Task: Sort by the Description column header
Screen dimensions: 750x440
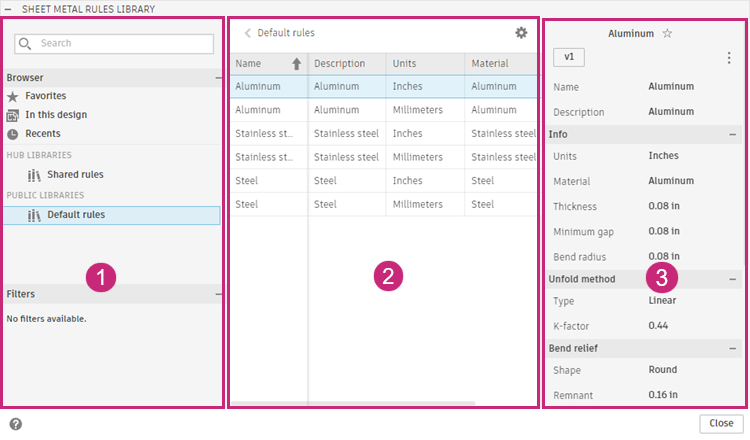Action: 347,64
